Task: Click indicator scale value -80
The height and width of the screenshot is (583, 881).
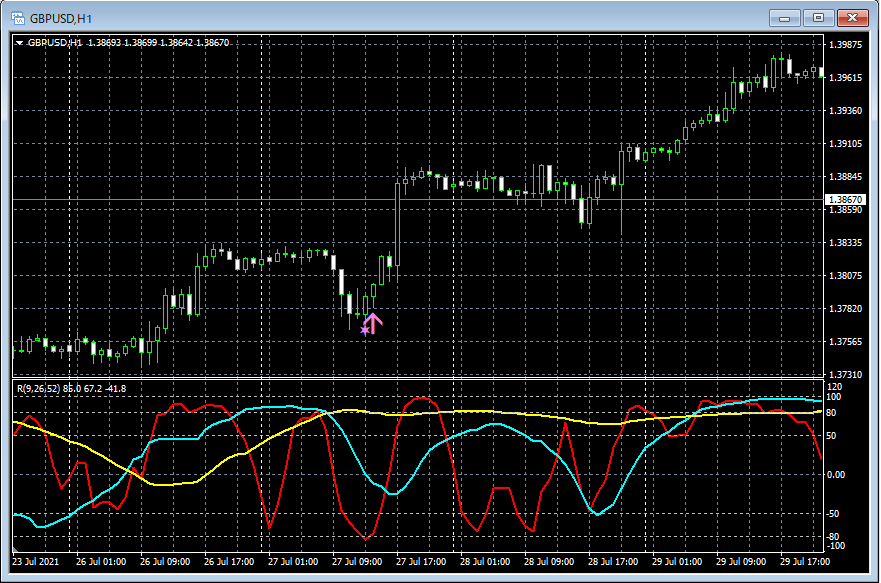Action: 835,537
